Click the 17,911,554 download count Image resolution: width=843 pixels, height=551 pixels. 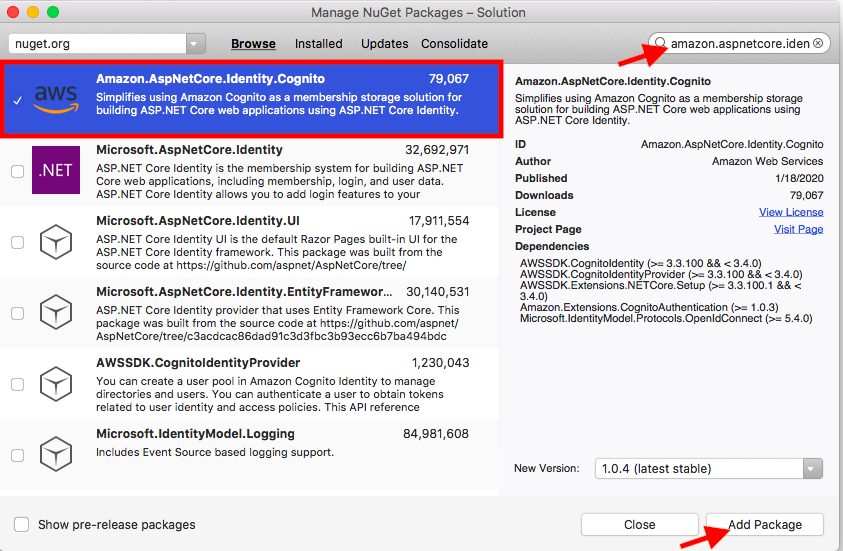[x=439, y=220]
